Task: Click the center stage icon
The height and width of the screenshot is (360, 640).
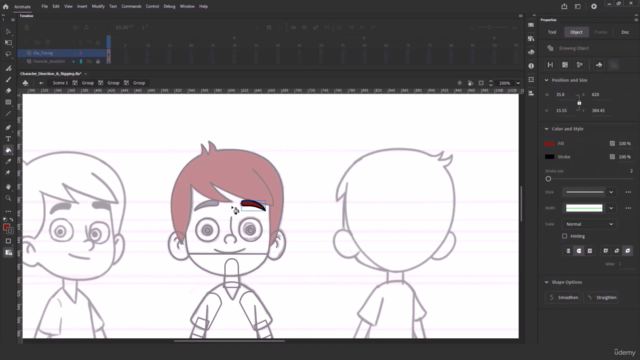Action: click(460, 83)
